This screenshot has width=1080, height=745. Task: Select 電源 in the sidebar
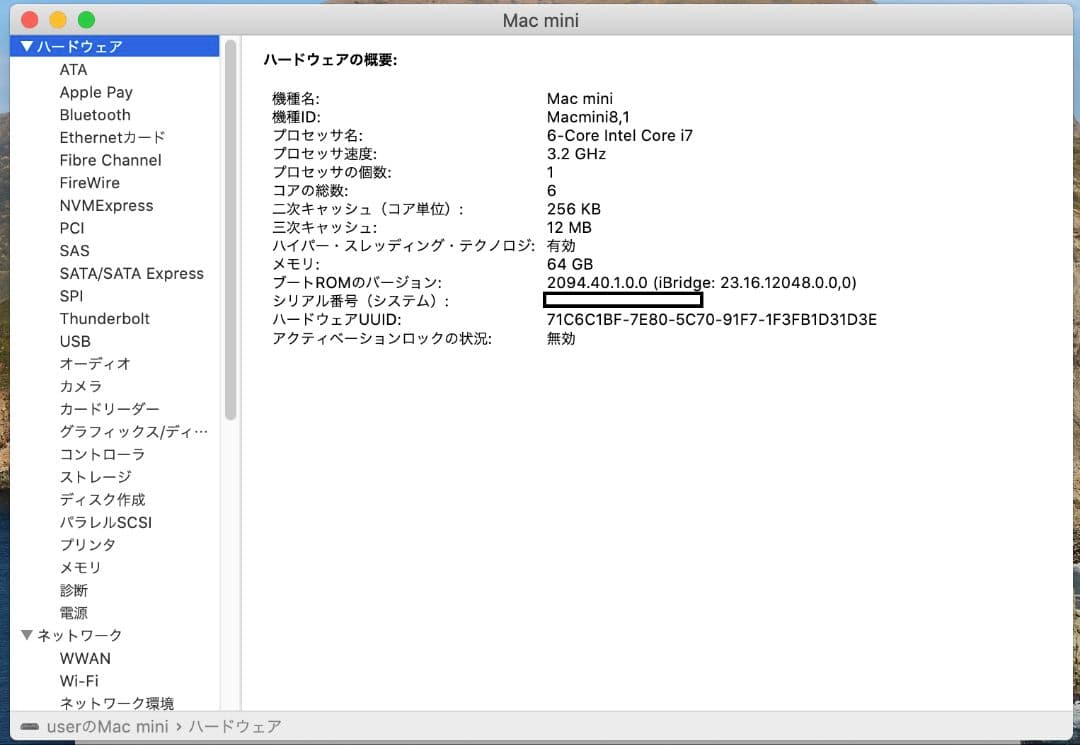click(73, 613)
